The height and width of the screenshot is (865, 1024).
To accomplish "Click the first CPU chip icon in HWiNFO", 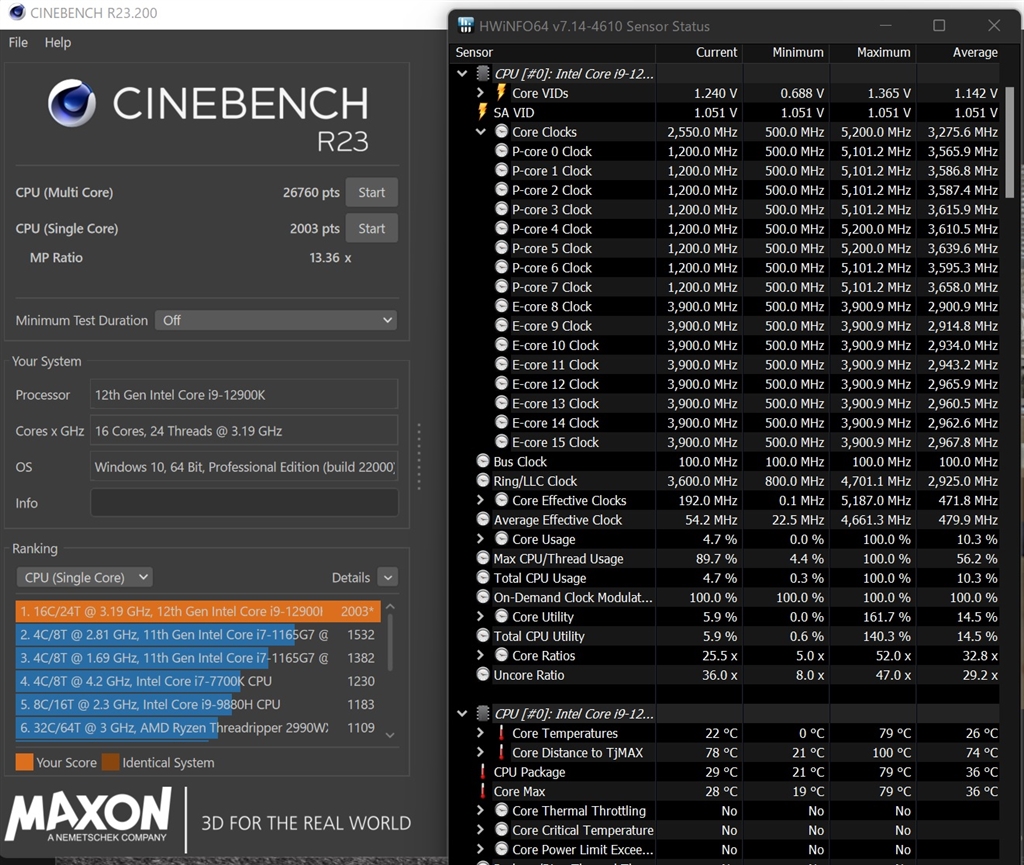I will (483, 73).
